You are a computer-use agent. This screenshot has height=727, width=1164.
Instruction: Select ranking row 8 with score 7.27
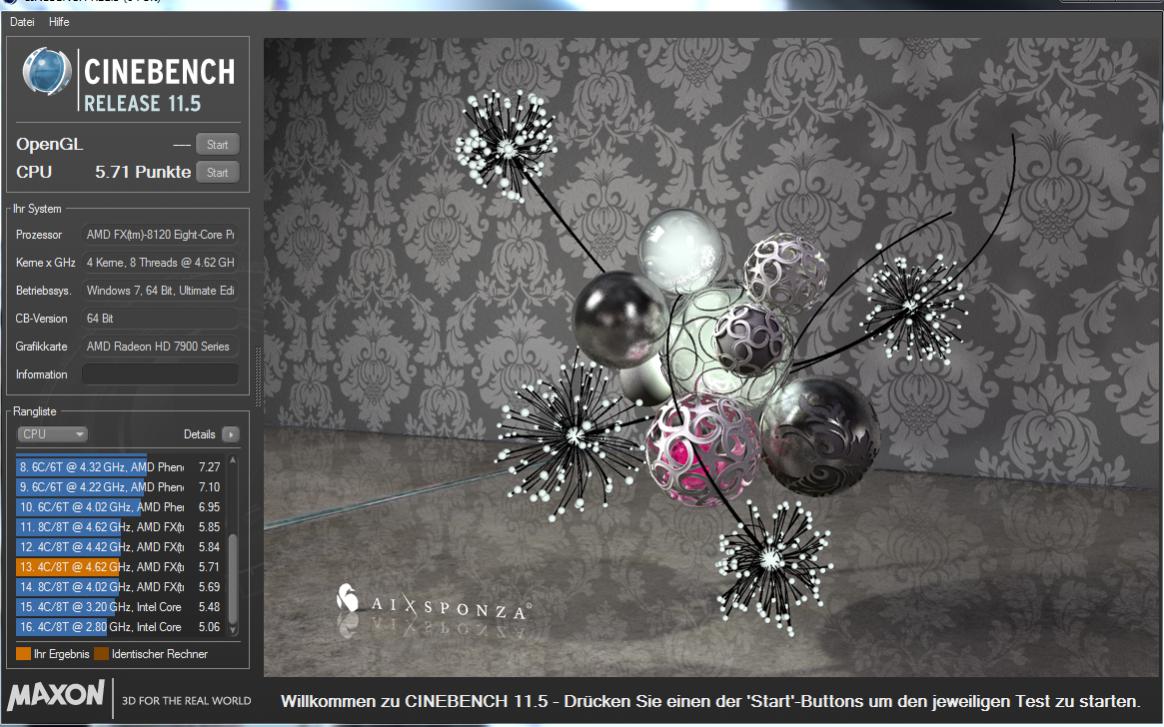120,467
